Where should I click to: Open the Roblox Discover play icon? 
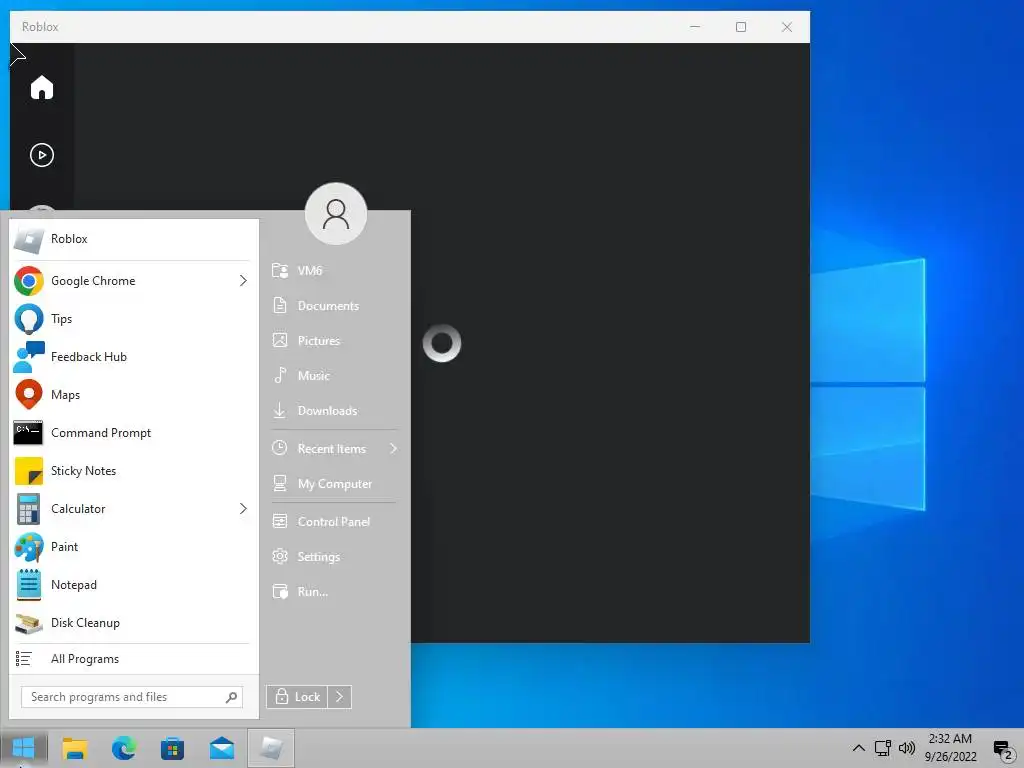click(42, 155)
